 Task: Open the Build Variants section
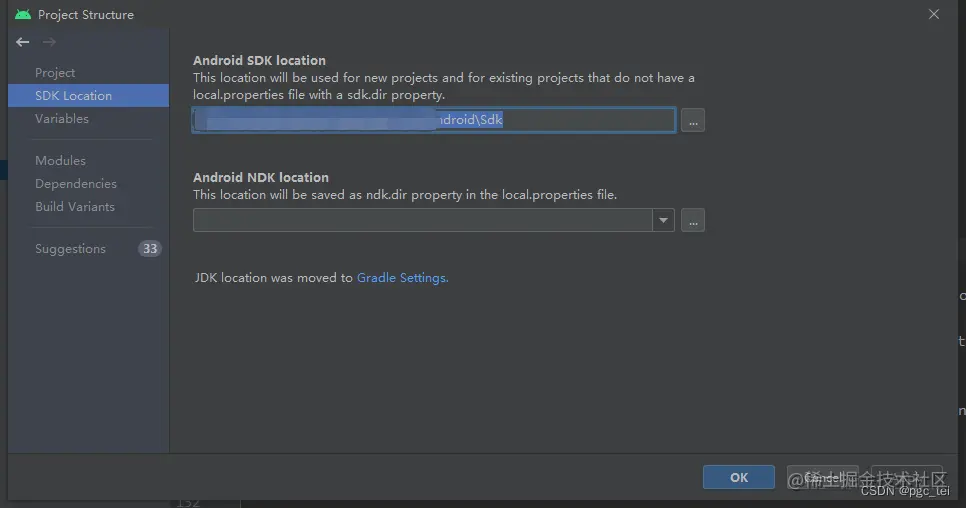pyautogui.click(x=75, y=206)
